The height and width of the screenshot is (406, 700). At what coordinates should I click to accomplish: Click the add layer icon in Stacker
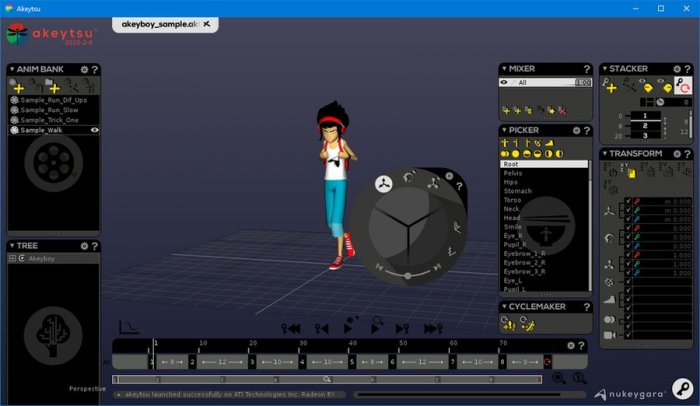[611, 87]
